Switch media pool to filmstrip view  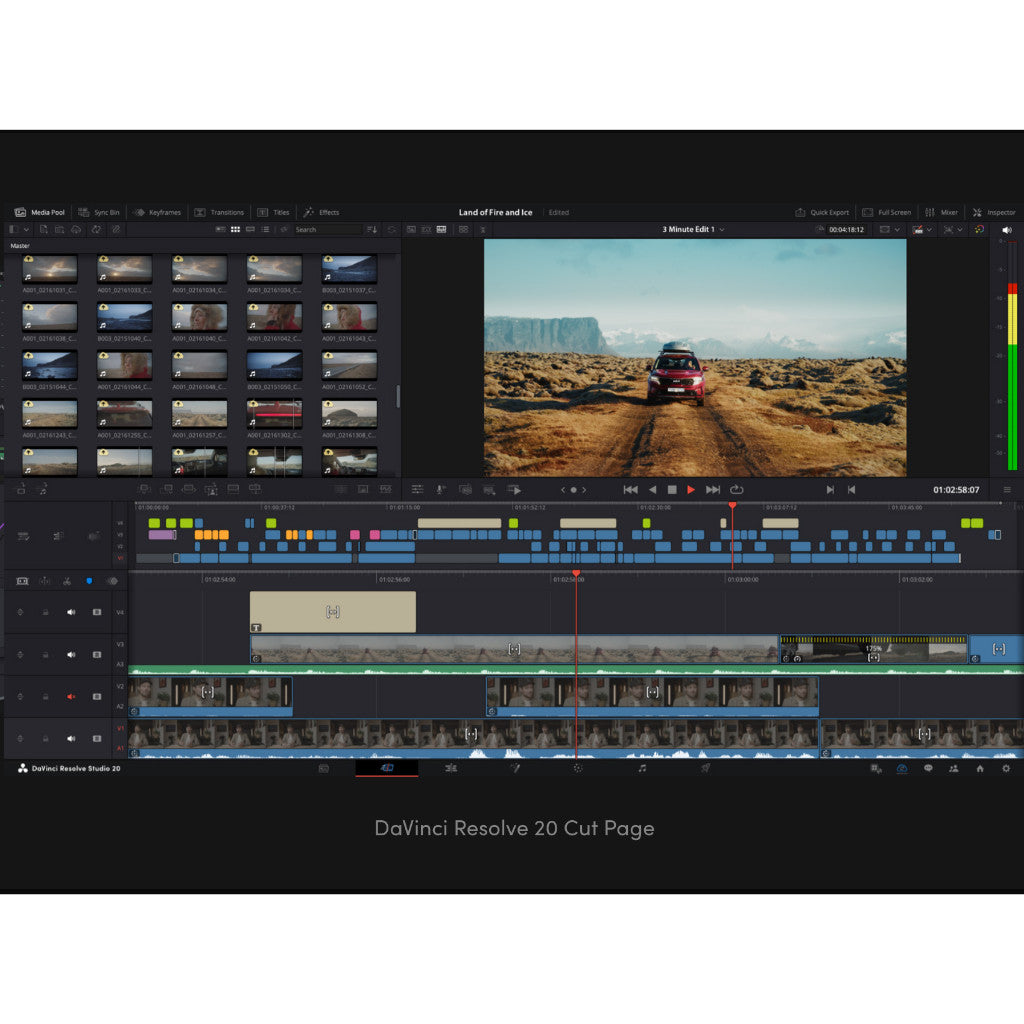[250, 229]
